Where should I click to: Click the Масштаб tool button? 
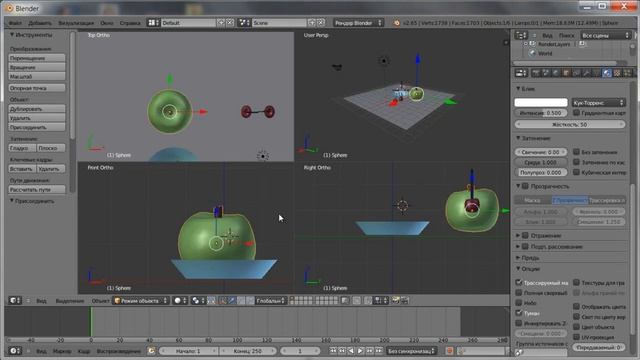[x=37, y=76]
